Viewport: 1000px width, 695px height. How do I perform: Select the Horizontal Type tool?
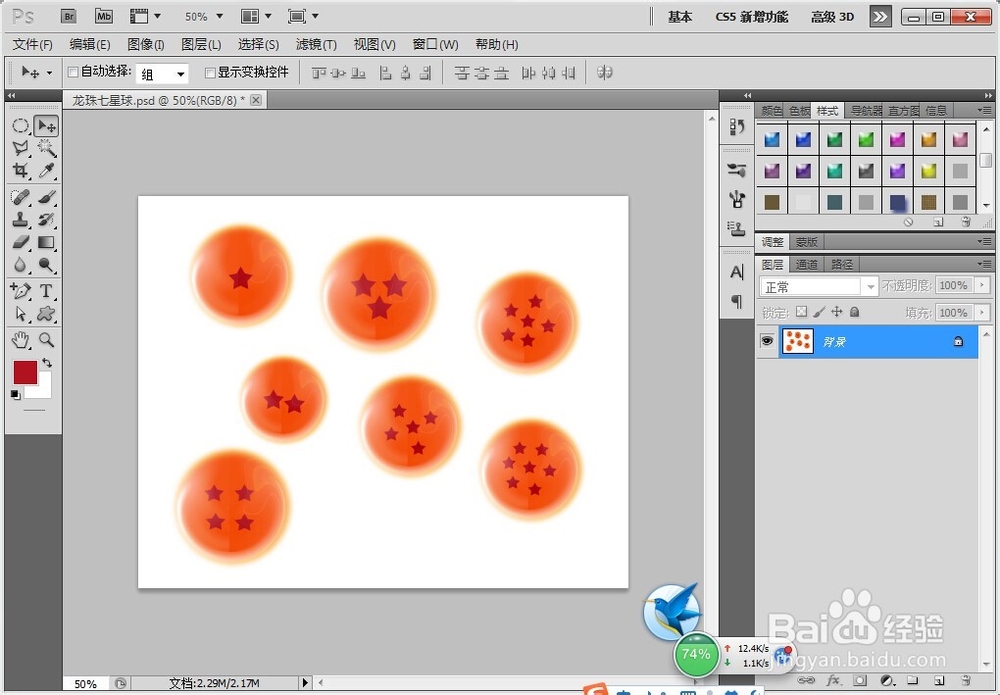point(46,291)
